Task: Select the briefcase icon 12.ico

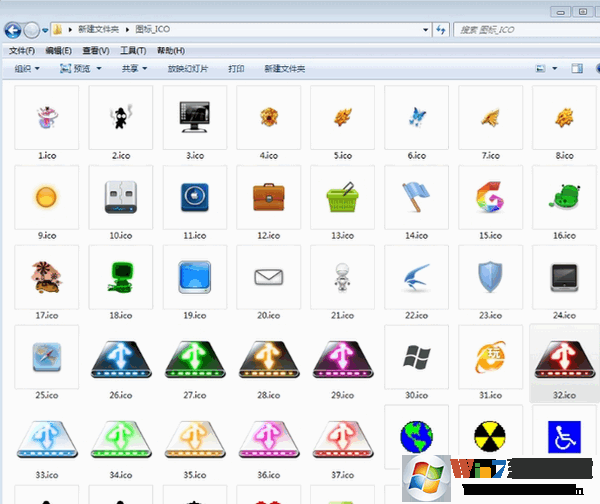Action: (x=266, y=197)
